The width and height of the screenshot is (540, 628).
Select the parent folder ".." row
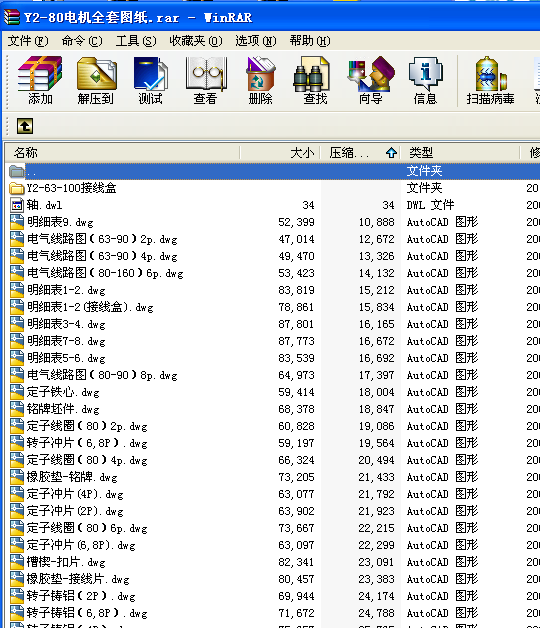tap(272, 171)
